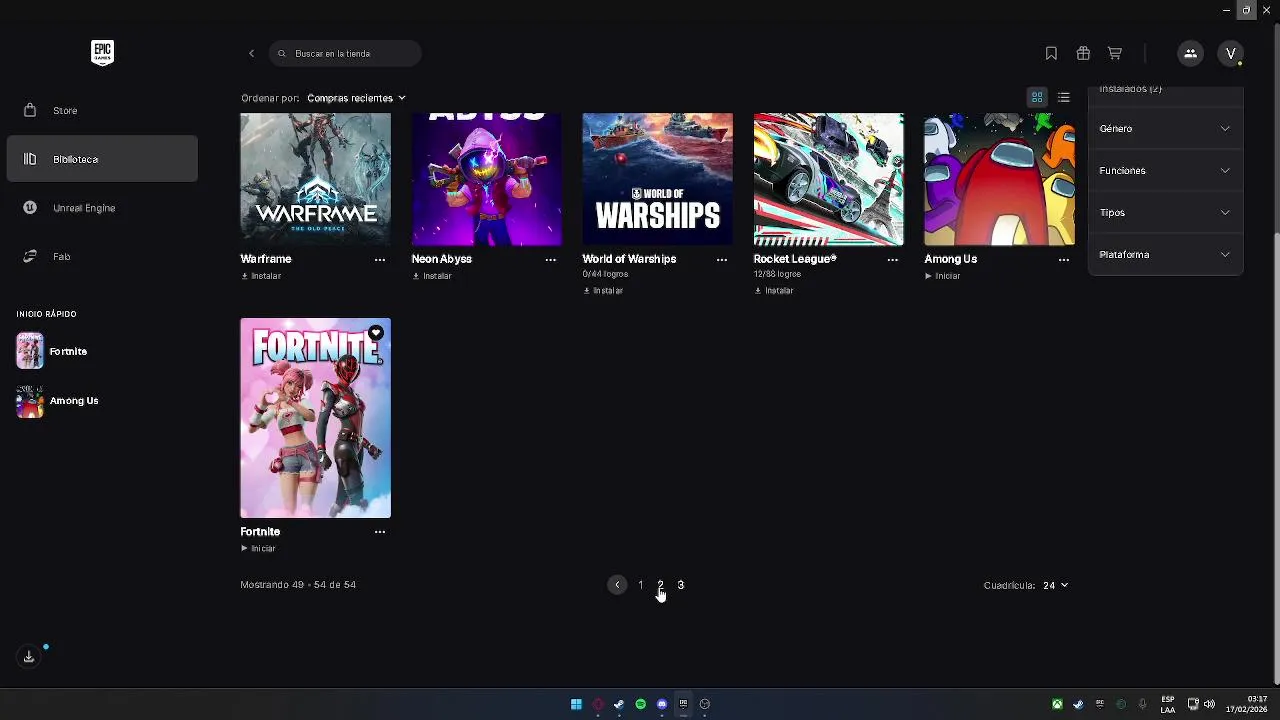Screen dimensions: 1280x720
Task: Click Iniciar under Fortnite
Action: click(x=258, y=549)
